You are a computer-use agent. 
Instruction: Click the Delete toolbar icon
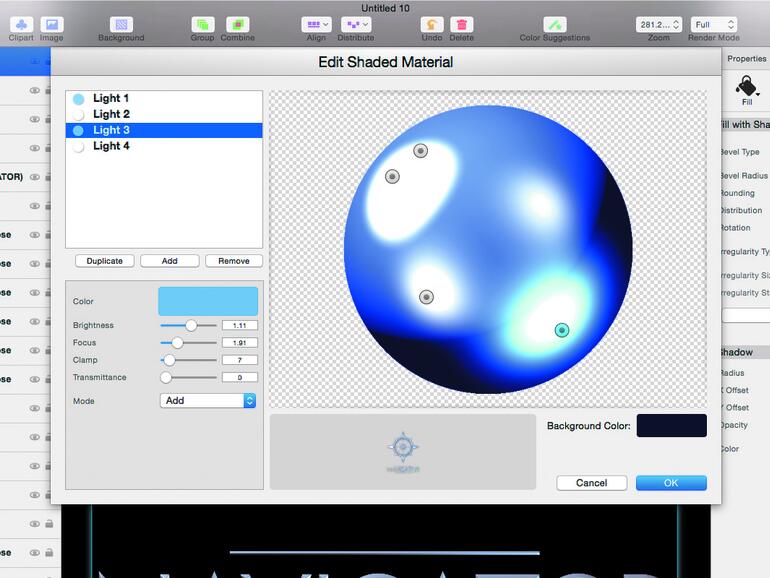pyautogui.click(x=462, y=25)
